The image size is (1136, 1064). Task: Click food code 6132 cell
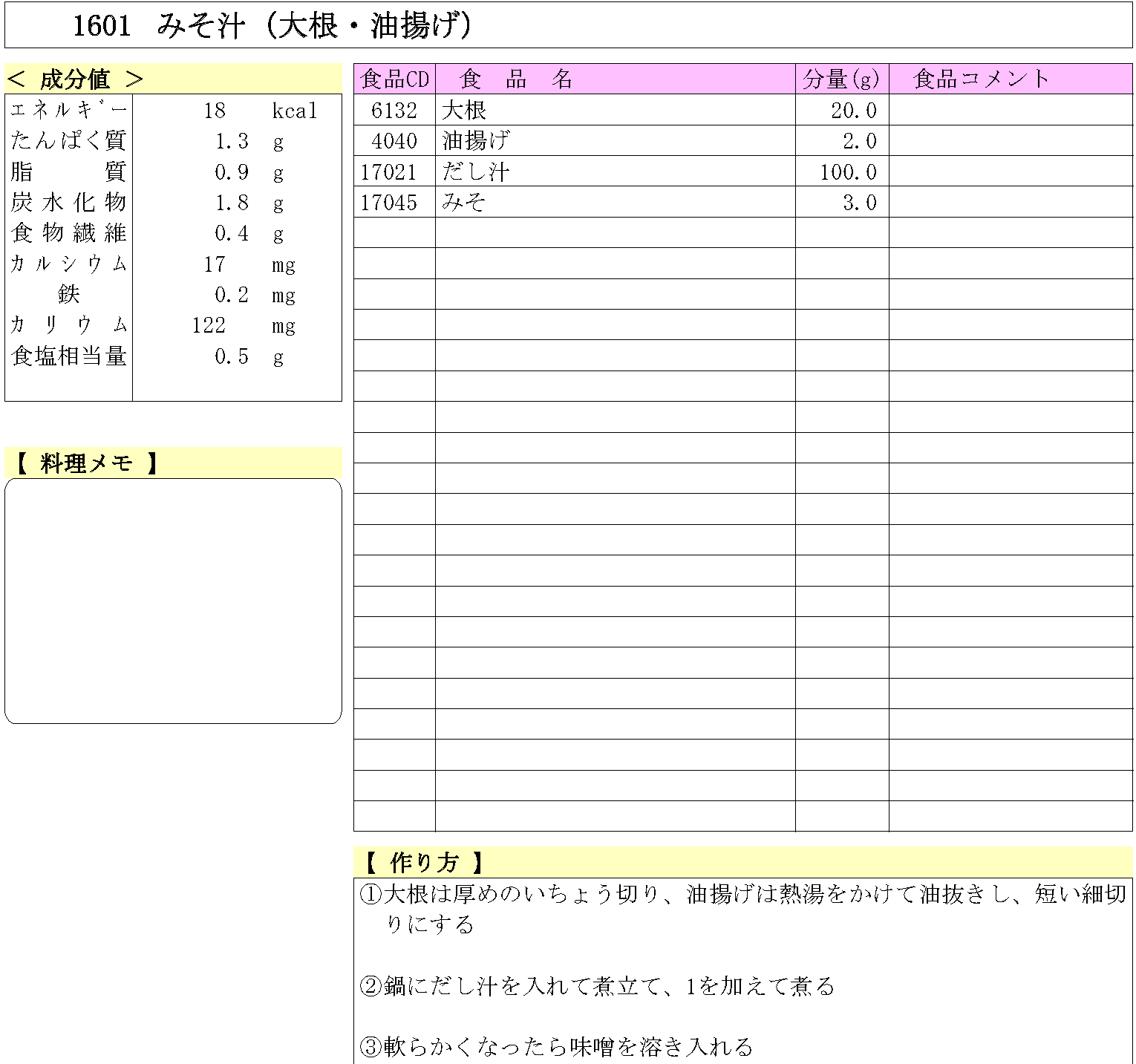pos(394,111)
